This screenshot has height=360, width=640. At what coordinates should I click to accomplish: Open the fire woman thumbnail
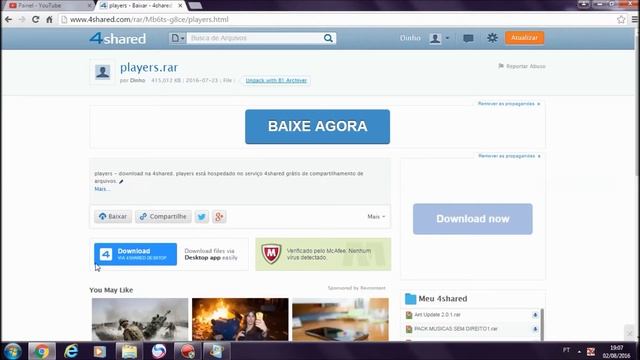(240, 319)
